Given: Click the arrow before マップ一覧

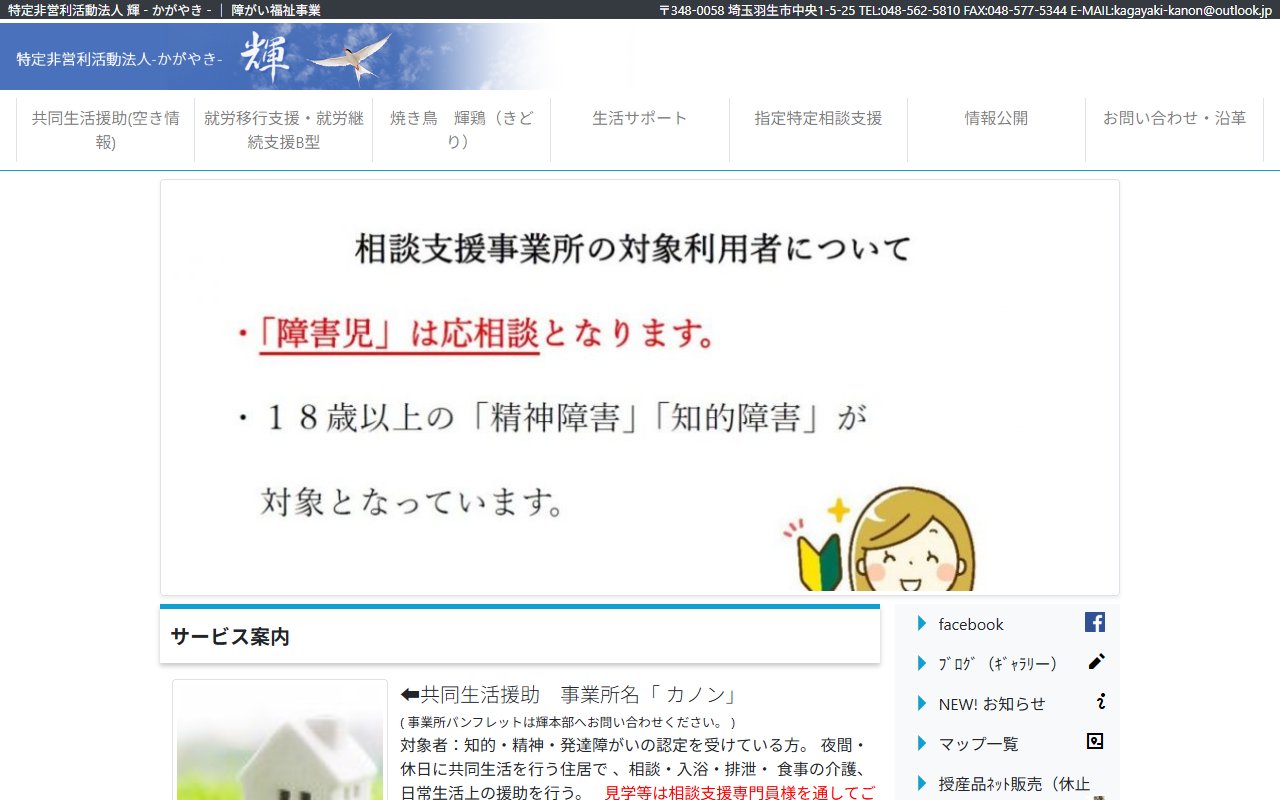Looking at the screenshot, I should click(x=922, y=744).
